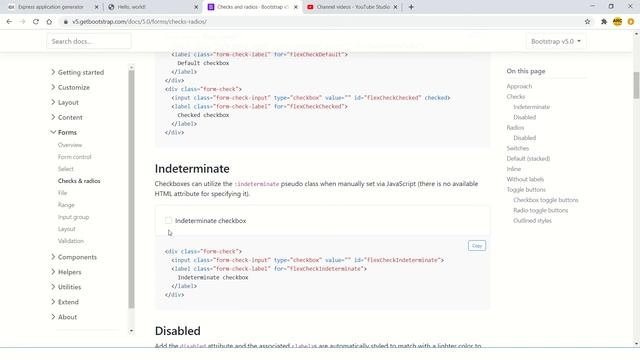This screenshot has width=640, height=360.
Task: Expand the Components section
Action: (x=74, y=257)
